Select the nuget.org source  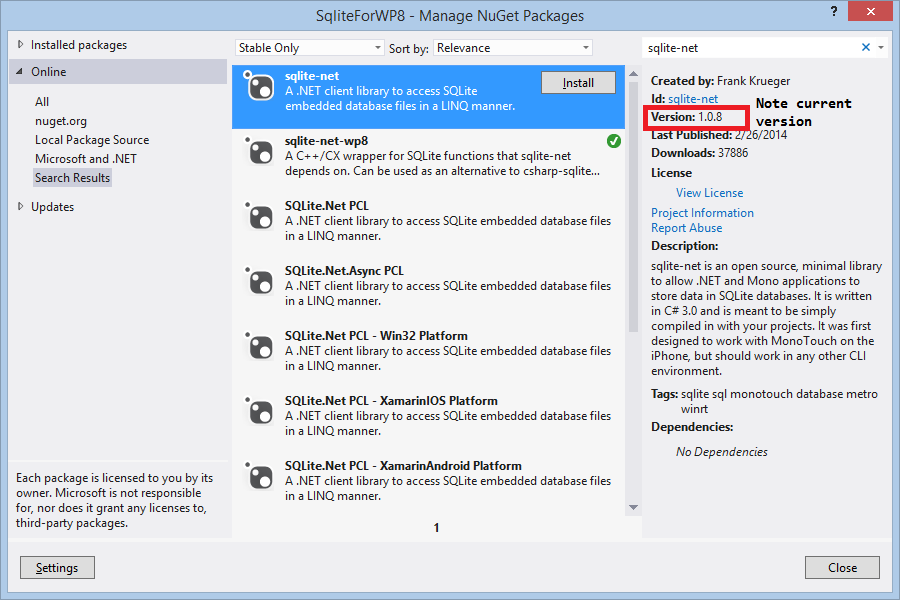pyautogui.click(x=61, y=121)
